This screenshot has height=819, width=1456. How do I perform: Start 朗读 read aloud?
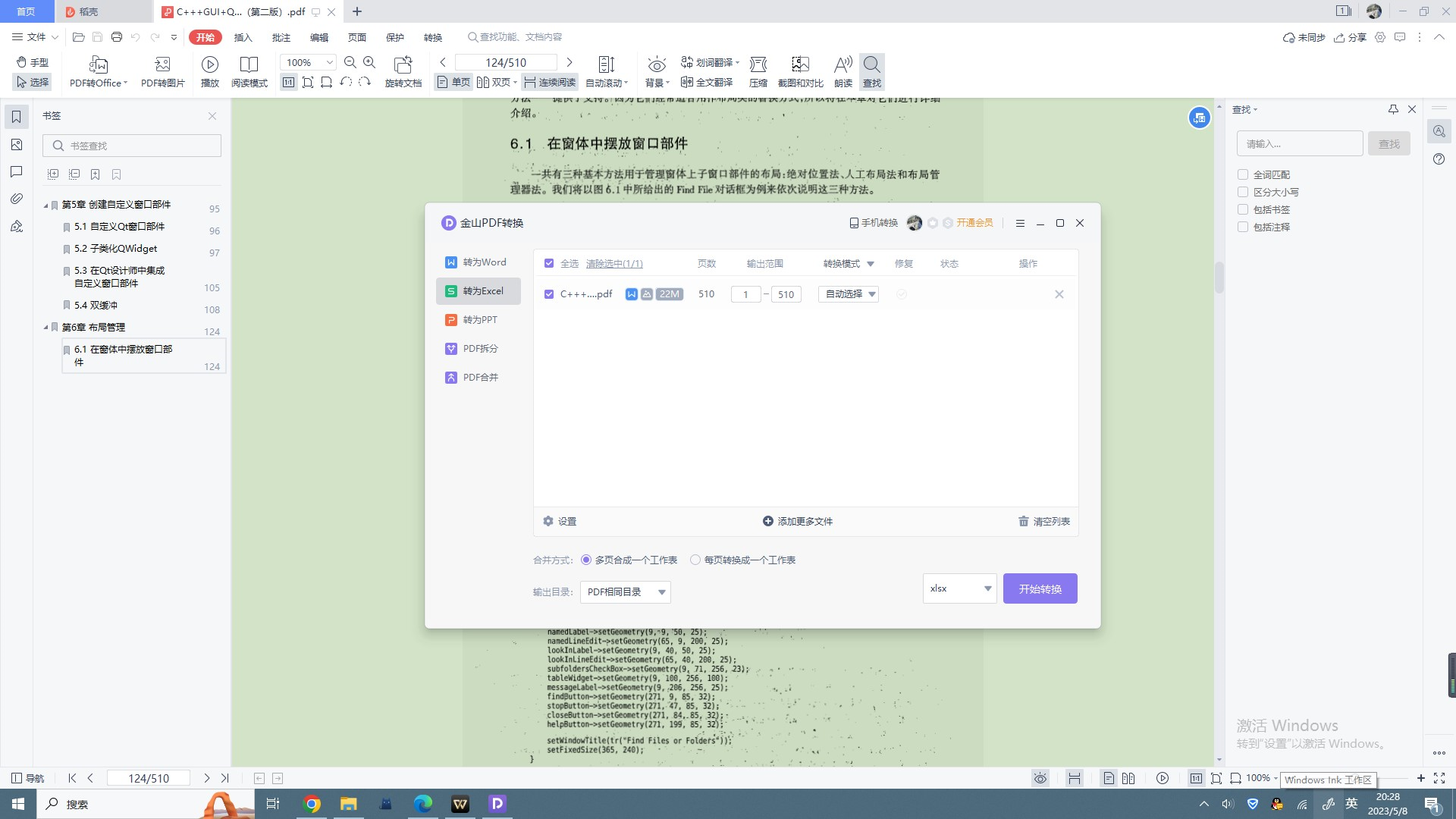(x=843, y=72)
